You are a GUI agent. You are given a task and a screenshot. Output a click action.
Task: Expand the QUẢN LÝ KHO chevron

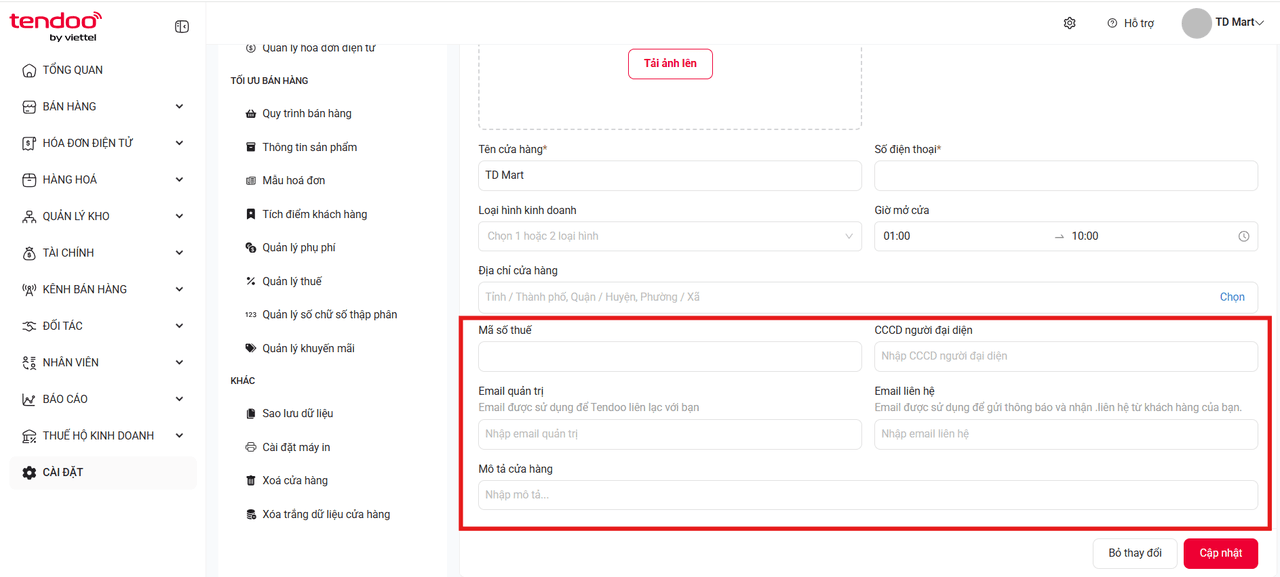click(x=180, y=216)
